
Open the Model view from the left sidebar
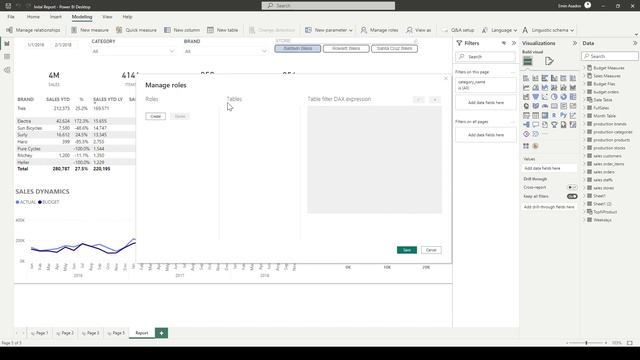tap(7, 70)
